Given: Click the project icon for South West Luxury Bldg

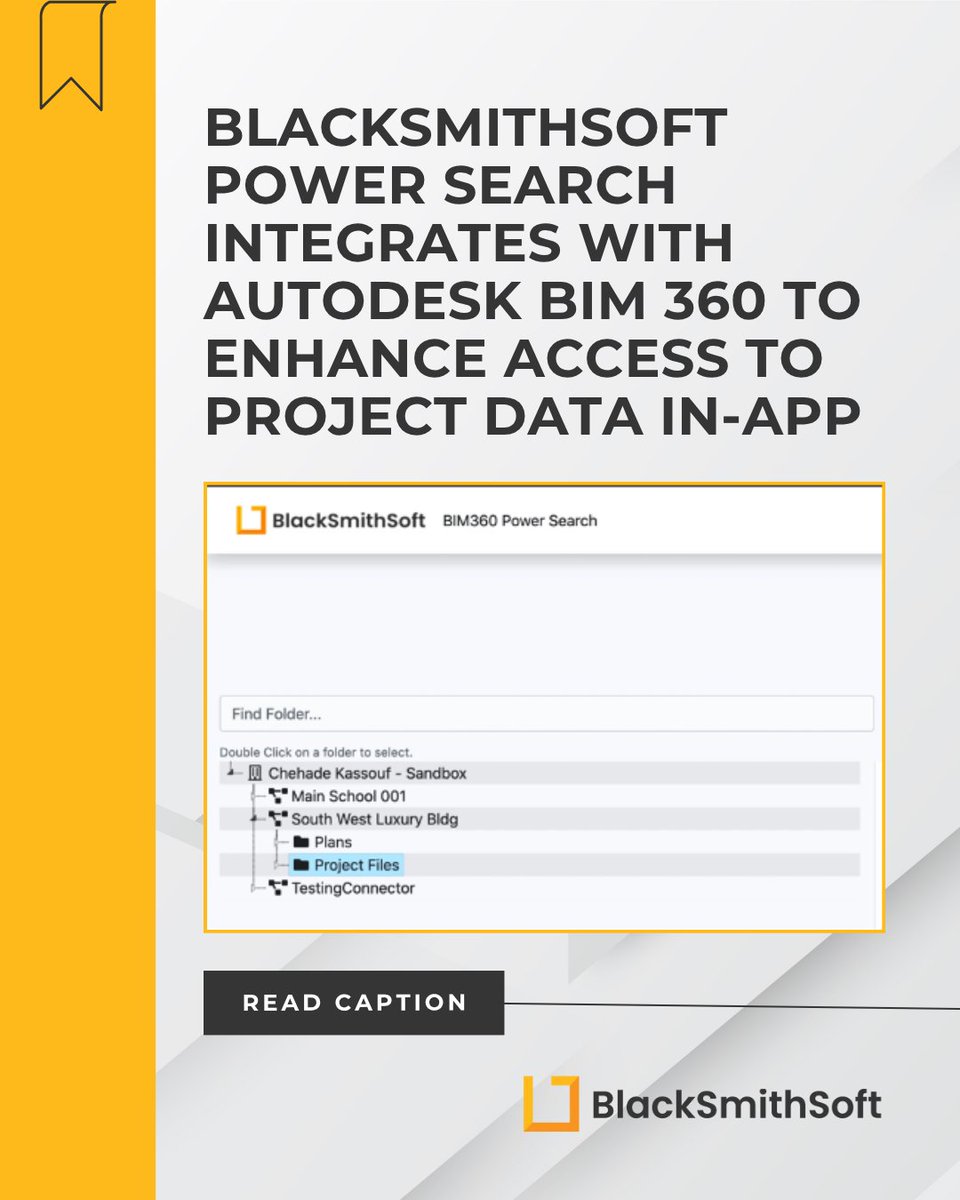Looking at the screenshot, I should coord(277,817).
